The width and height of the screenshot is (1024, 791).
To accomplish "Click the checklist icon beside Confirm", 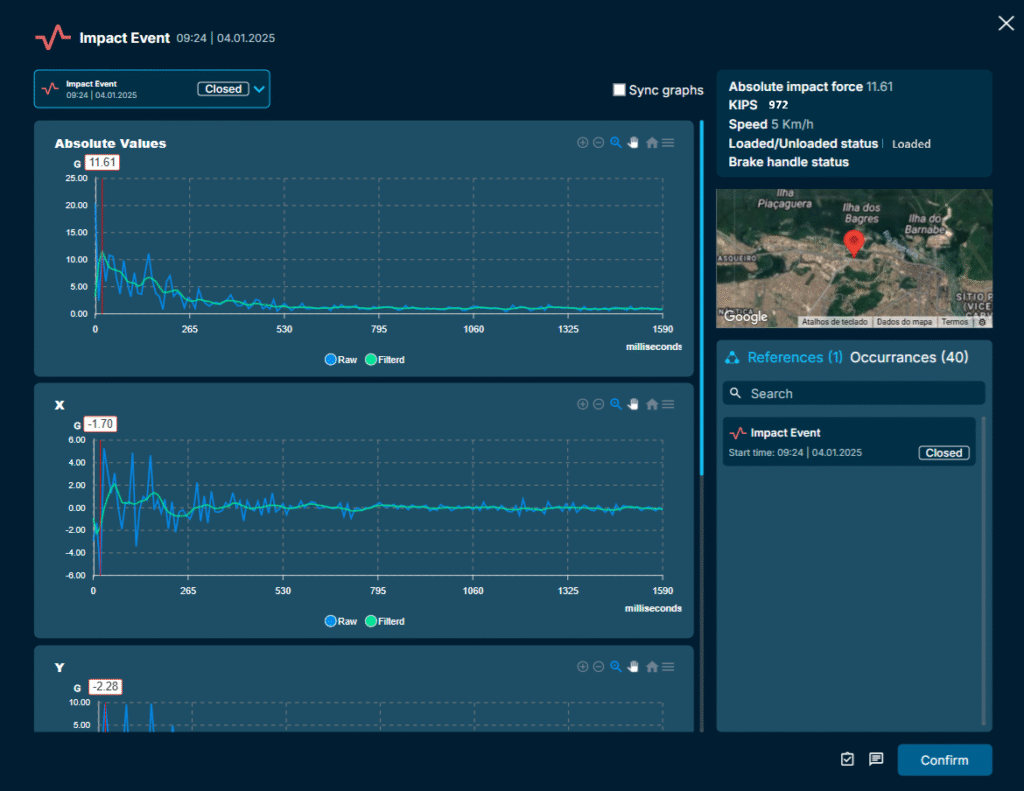I will pos(848,759).
